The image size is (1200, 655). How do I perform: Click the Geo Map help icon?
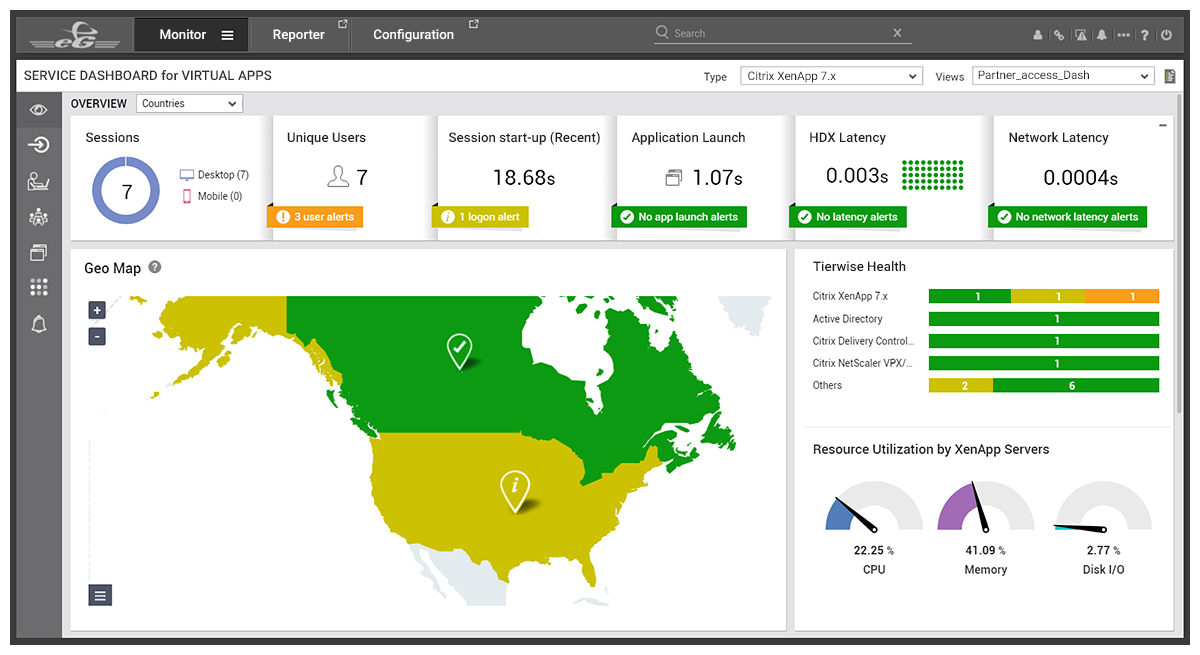point(155,267)
